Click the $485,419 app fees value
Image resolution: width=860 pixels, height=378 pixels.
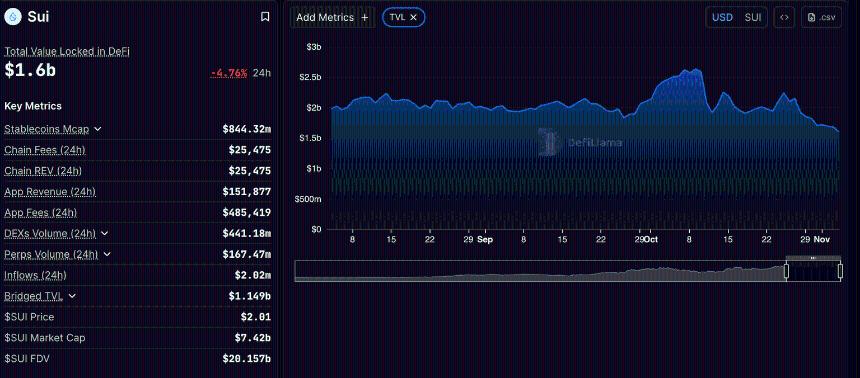click(246, 212)
